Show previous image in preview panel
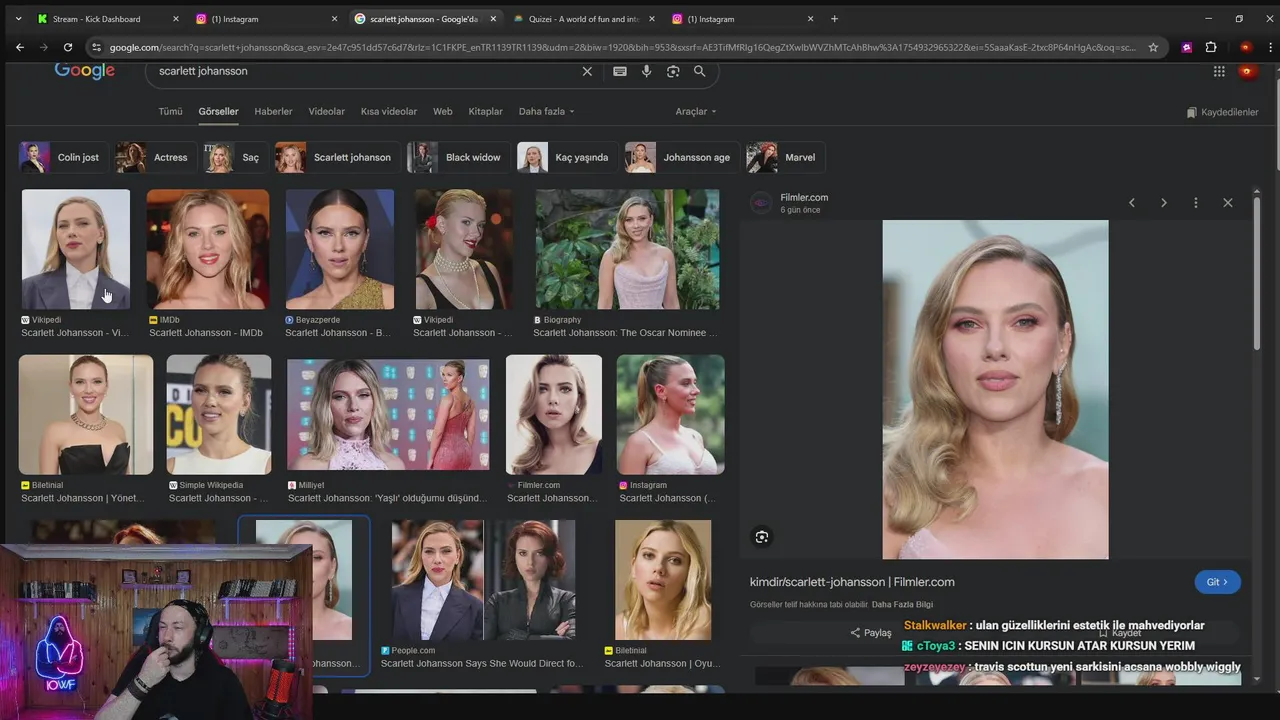 coord(1132,203)
